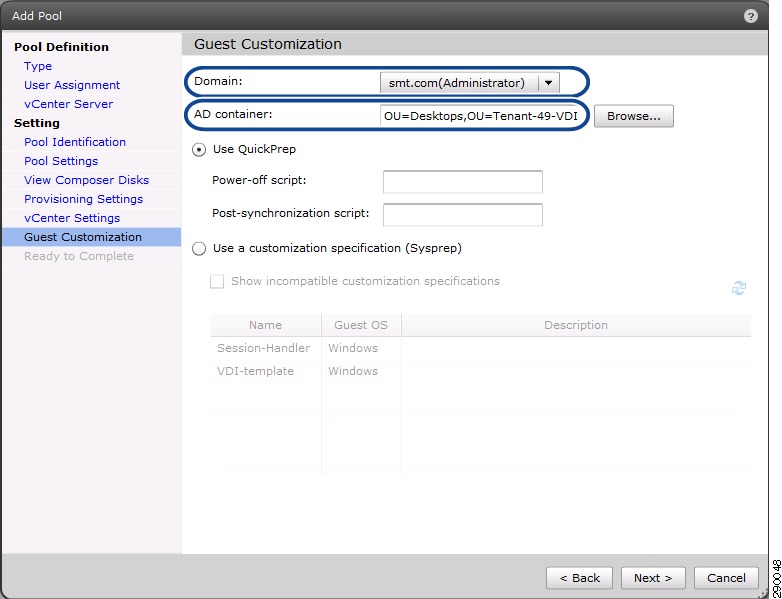Open the help question mark icon
782x599 pixels.
coord(750,16)
